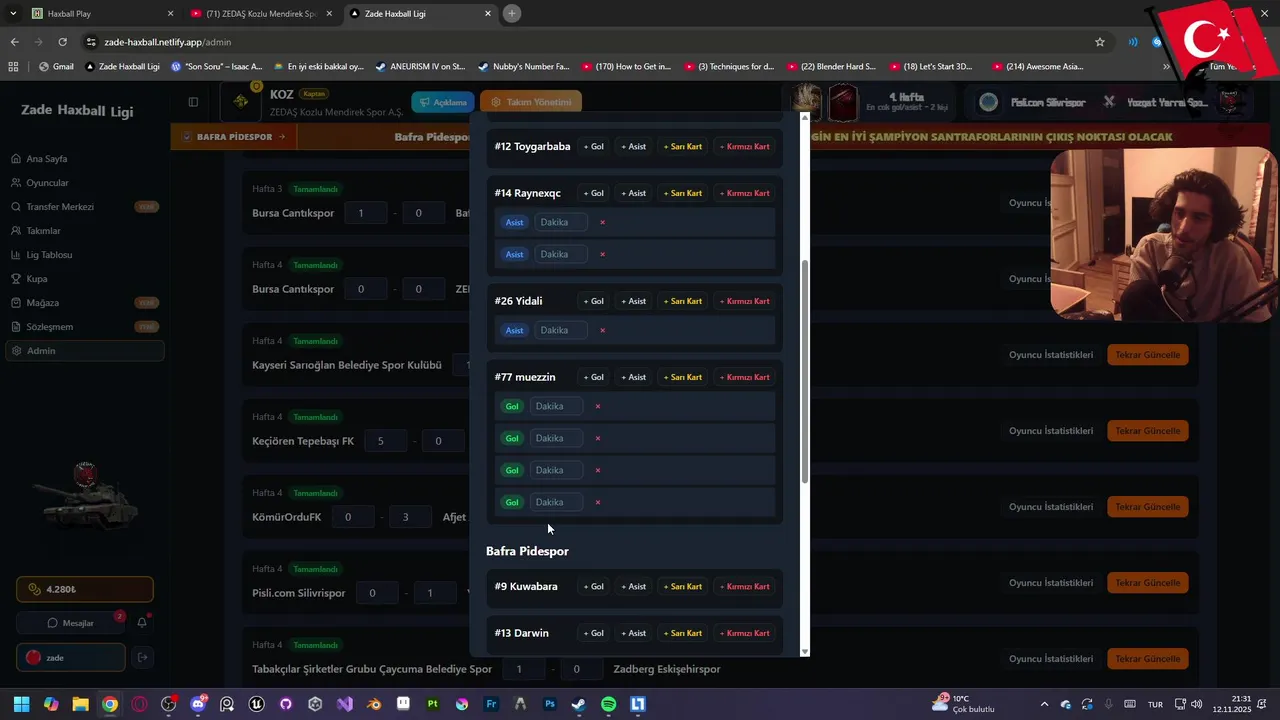Click the Dakika field in Yidali's Asist row
Screen dimensions: 1280x720
(x=560, y=330)
